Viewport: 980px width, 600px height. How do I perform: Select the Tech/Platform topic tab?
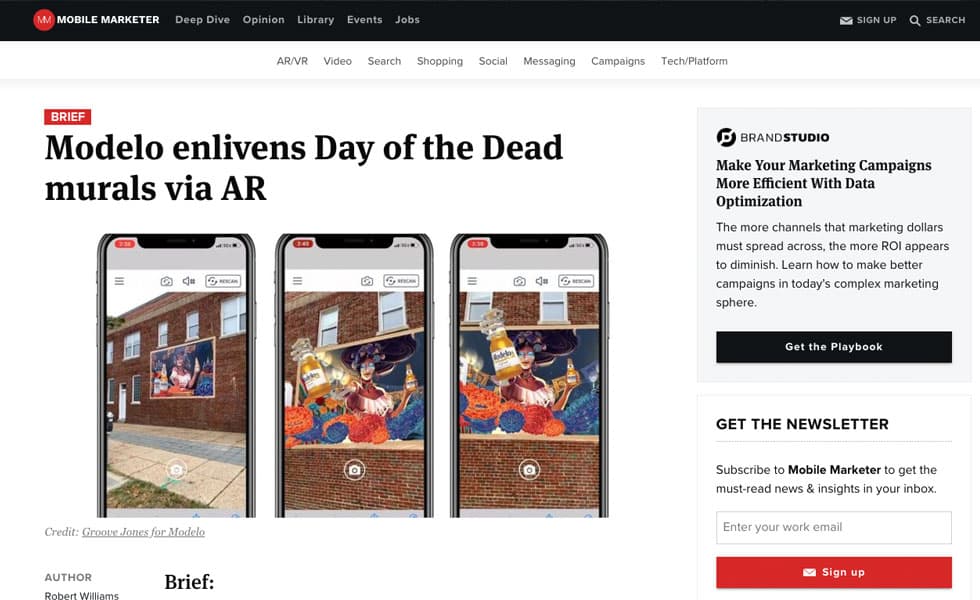pyautogui.click(x=694, y=61)
